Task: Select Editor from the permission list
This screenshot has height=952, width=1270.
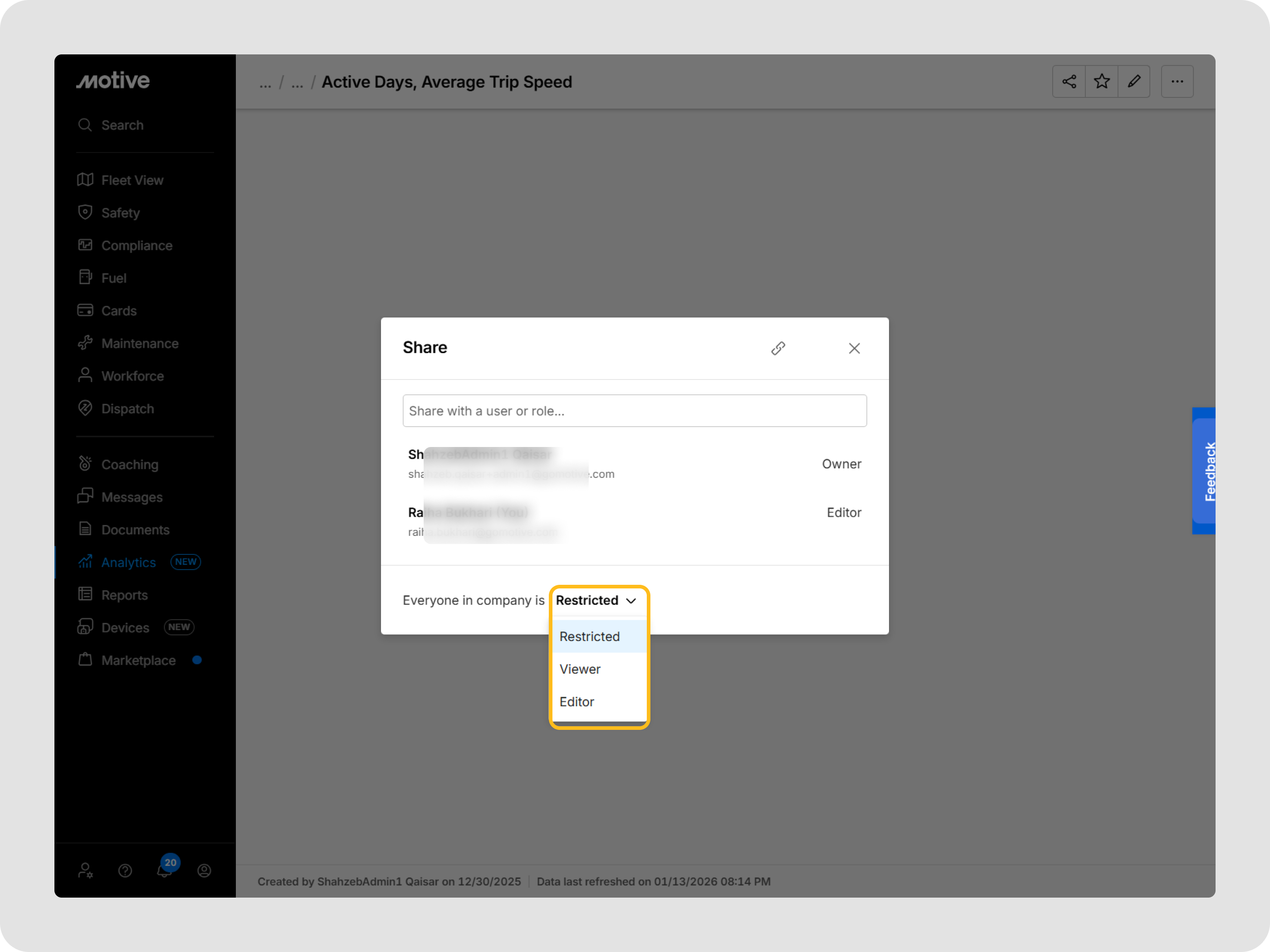Action: point(576,701)
